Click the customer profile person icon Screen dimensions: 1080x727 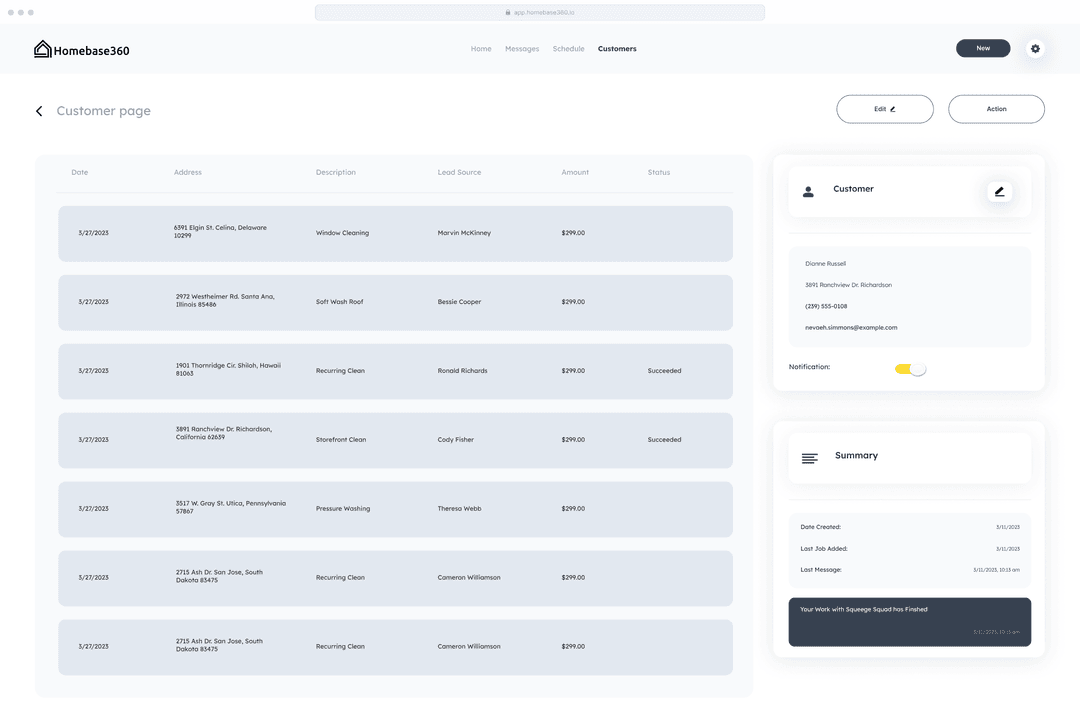[808, 191]
